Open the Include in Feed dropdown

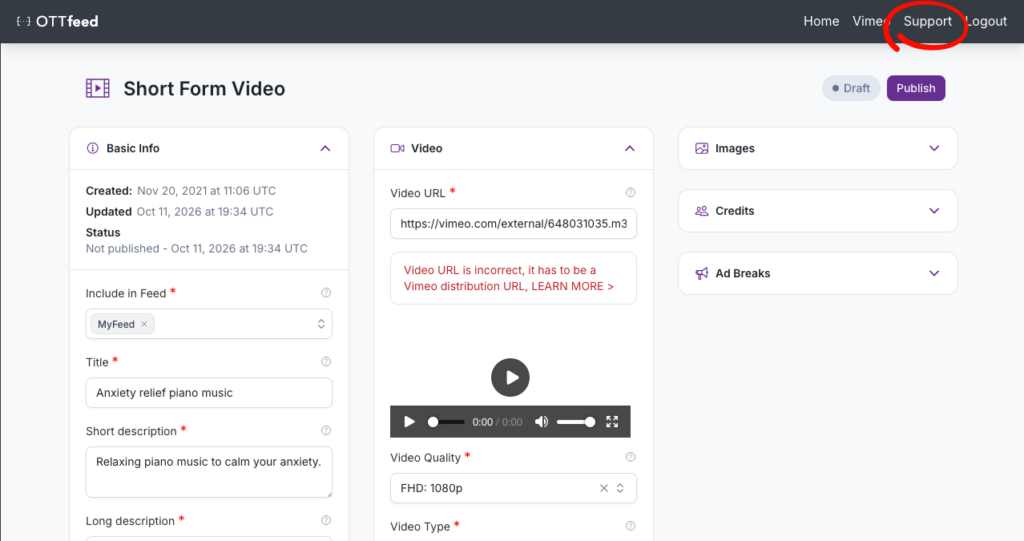point(321,324)
